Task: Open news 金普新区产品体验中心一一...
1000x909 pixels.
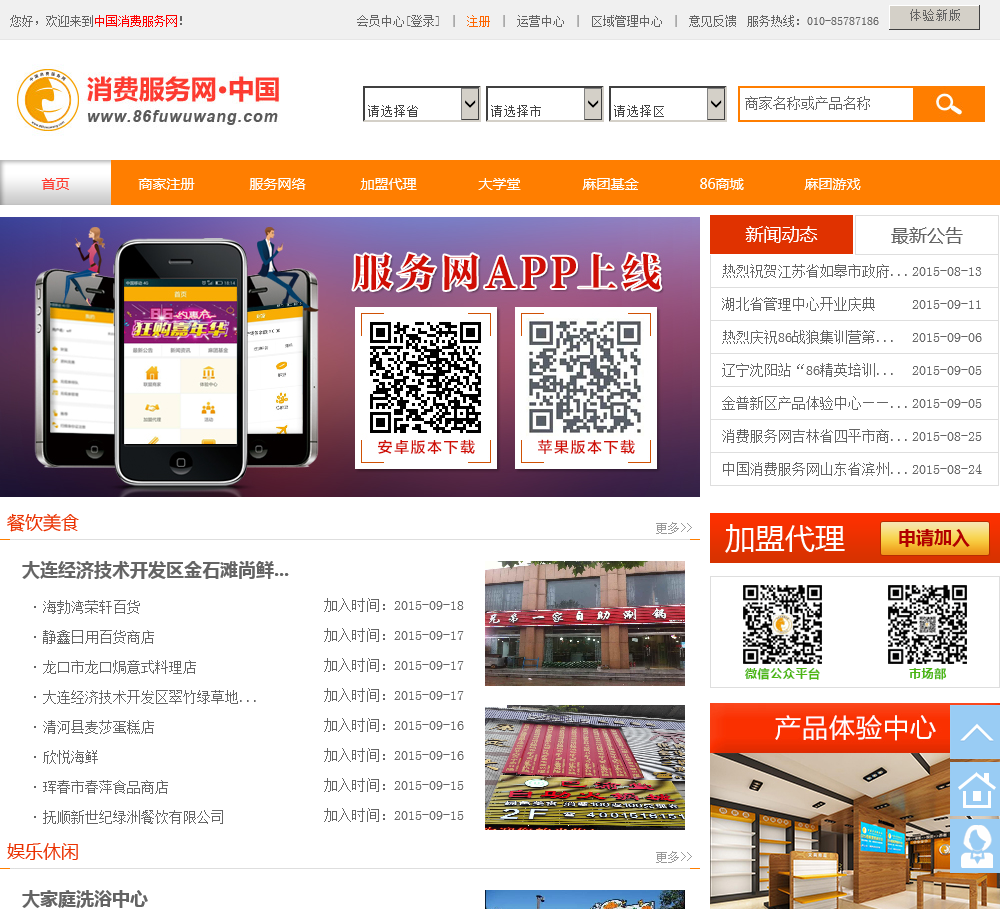Action: [x=814, y=404]
